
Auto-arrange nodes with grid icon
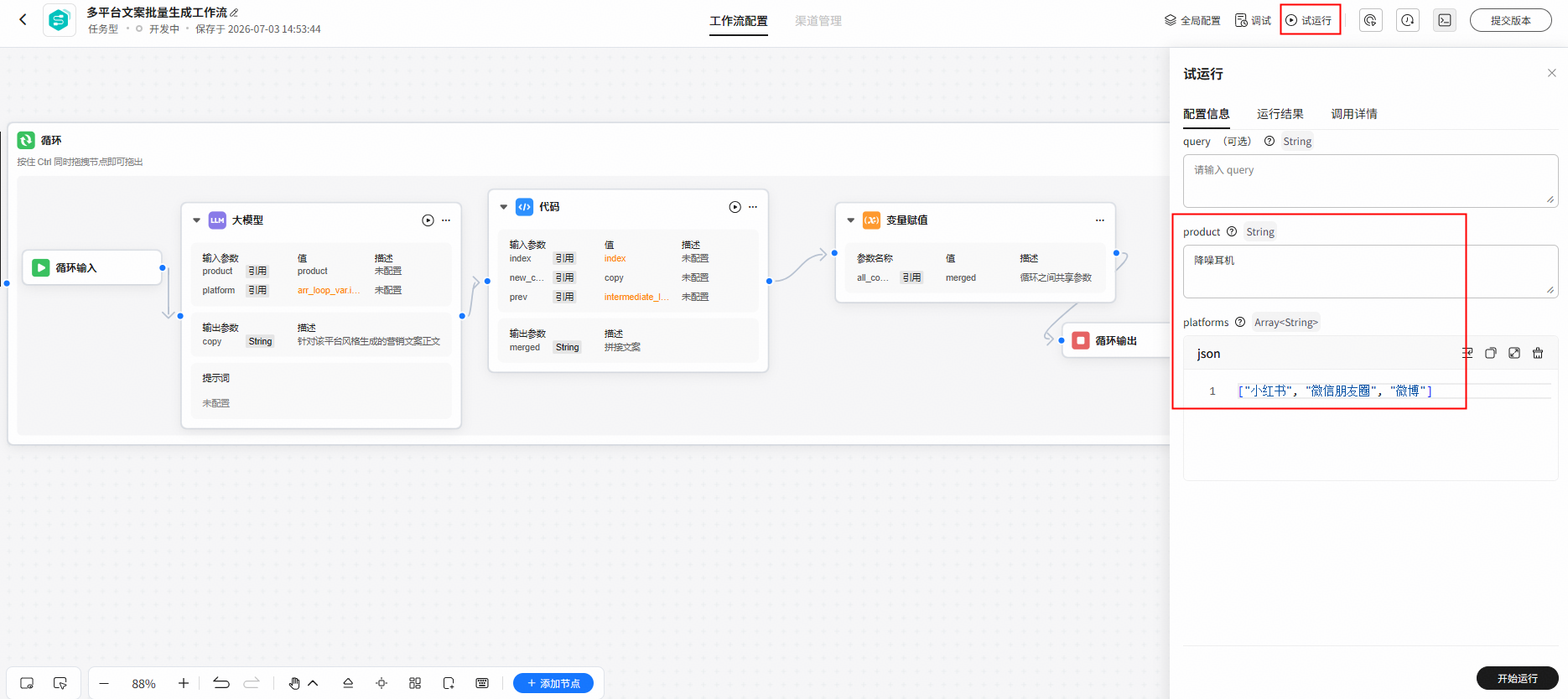point(415,683)
